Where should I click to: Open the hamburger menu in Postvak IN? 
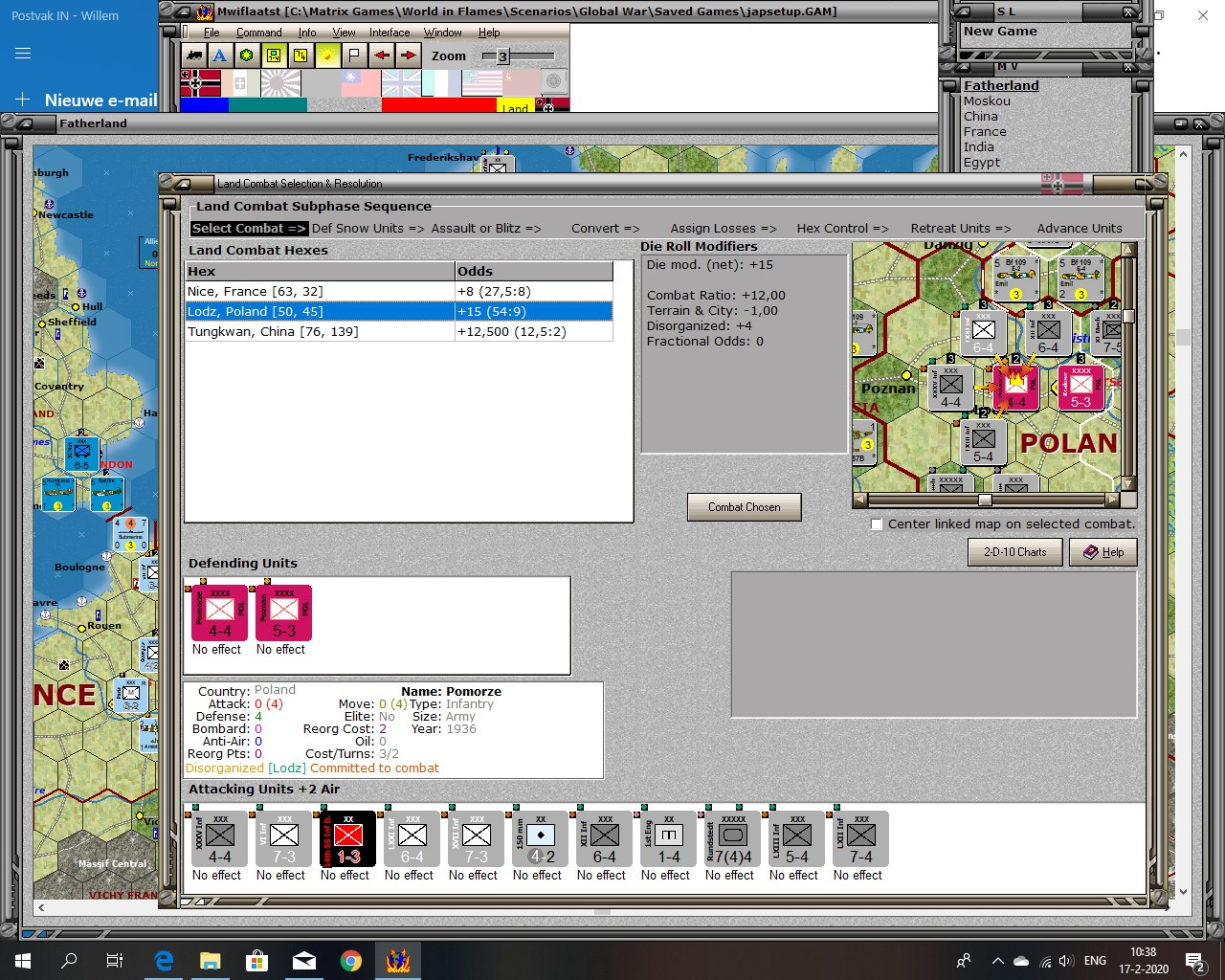[23, 54]
